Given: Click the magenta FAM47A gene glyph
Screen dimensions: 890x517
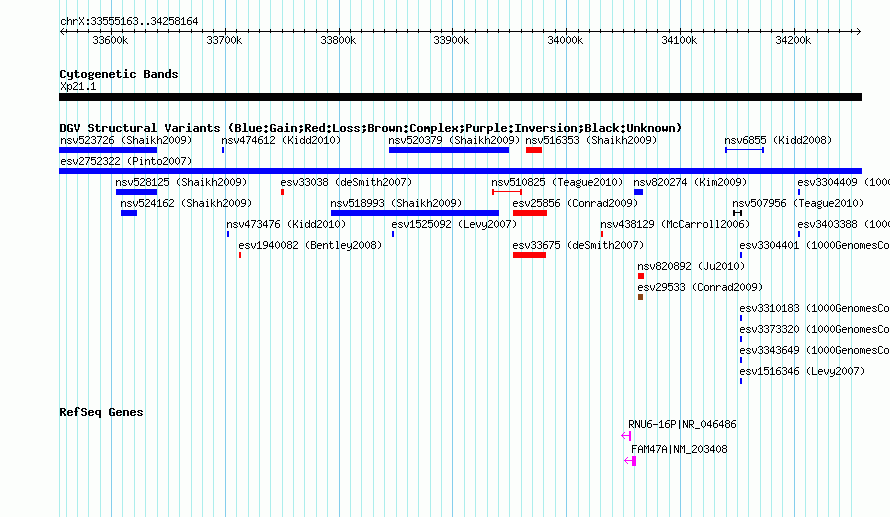Looking at the screenshot, I should [x=630, y=461].
